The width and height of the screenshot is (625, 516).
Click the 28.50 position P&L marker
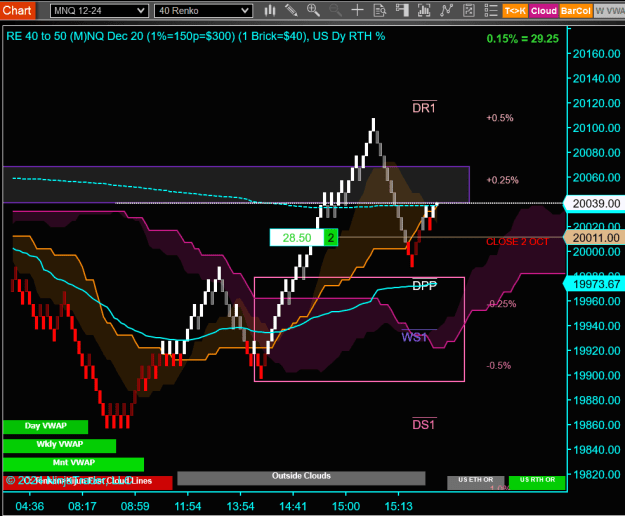[297, 238]
